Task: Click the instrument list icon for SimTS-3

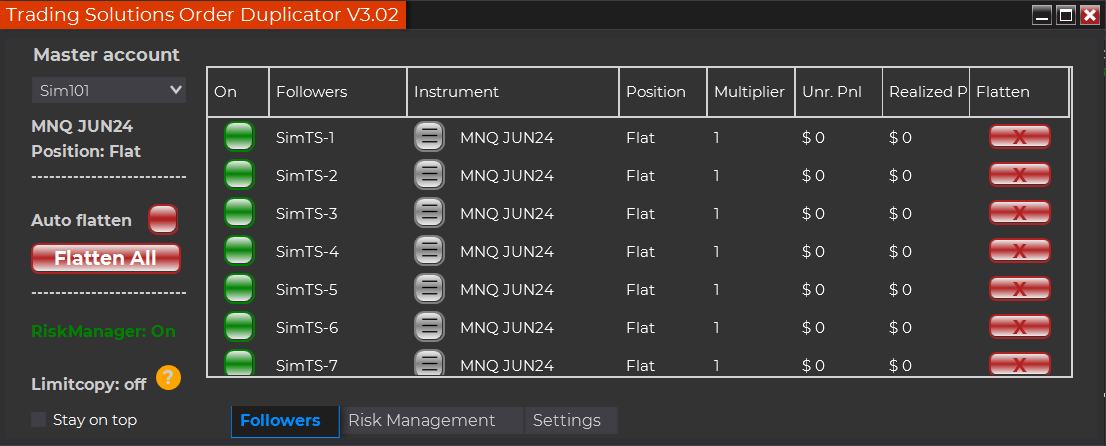Action: click(429, 213)
